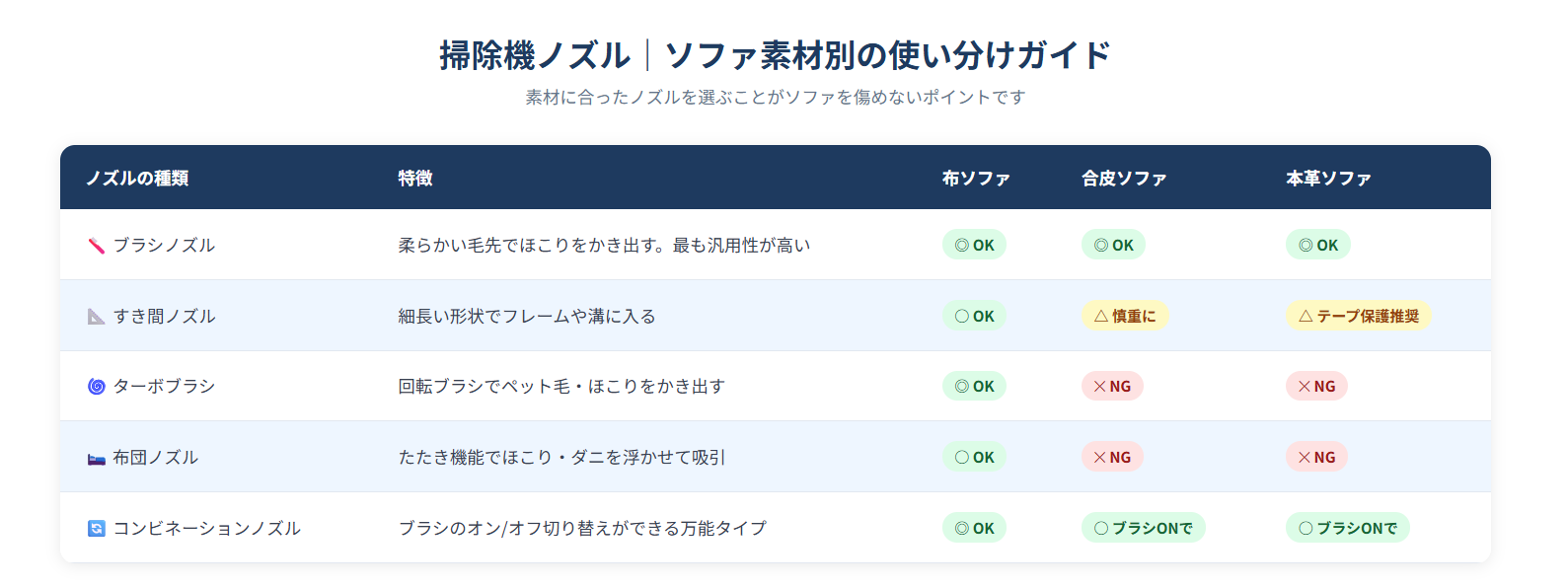Click the yellow テープ保護推奨 badge
The width and height of the screenshot is (1568, 588).
[x=1358, y=316]
